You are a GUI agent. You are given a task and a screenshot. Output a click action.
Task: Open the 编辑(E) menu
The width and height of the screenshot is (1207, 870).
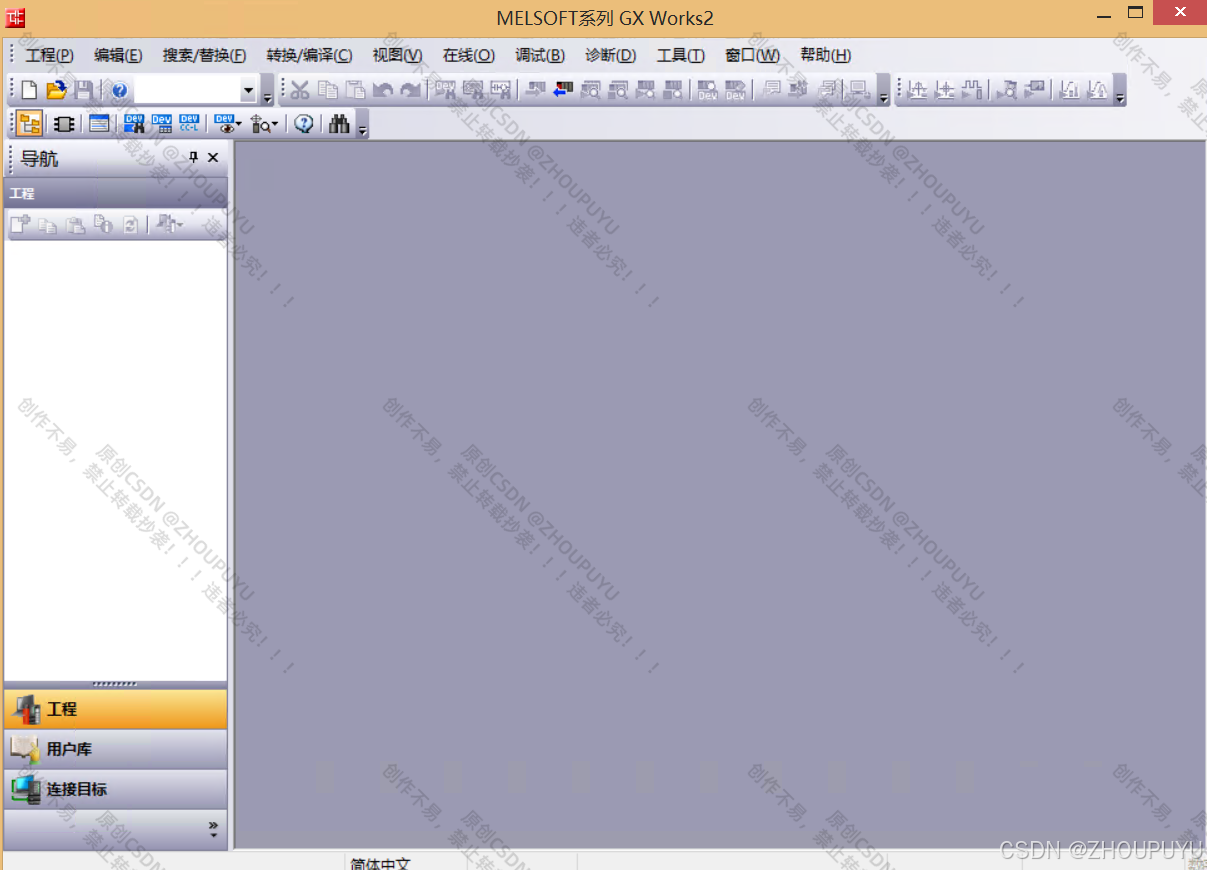coord(118,55)
